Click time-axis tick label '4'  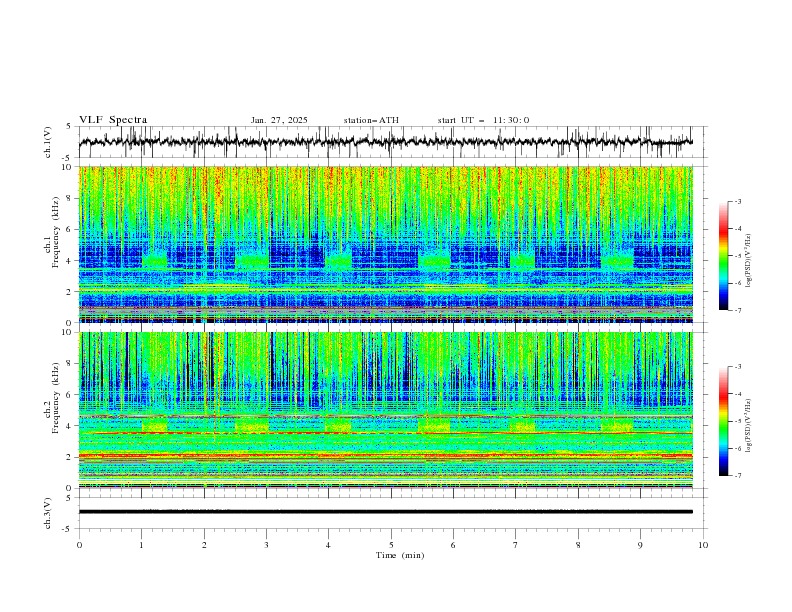pyautogui.click(x=328, y=545)
